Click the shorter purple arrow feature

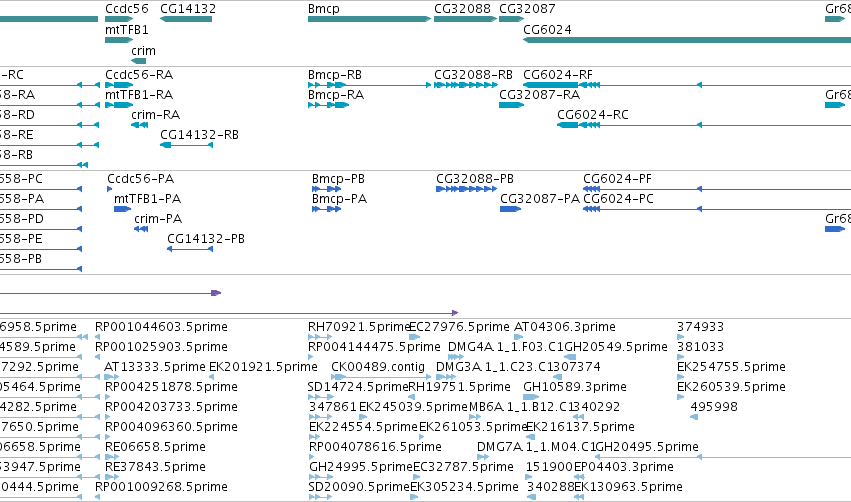[110, 293]
